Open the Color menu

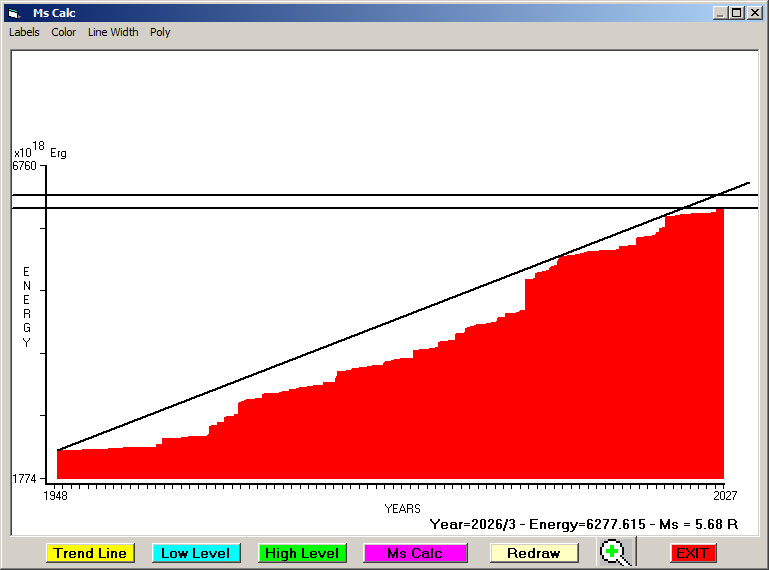point(64,32)
